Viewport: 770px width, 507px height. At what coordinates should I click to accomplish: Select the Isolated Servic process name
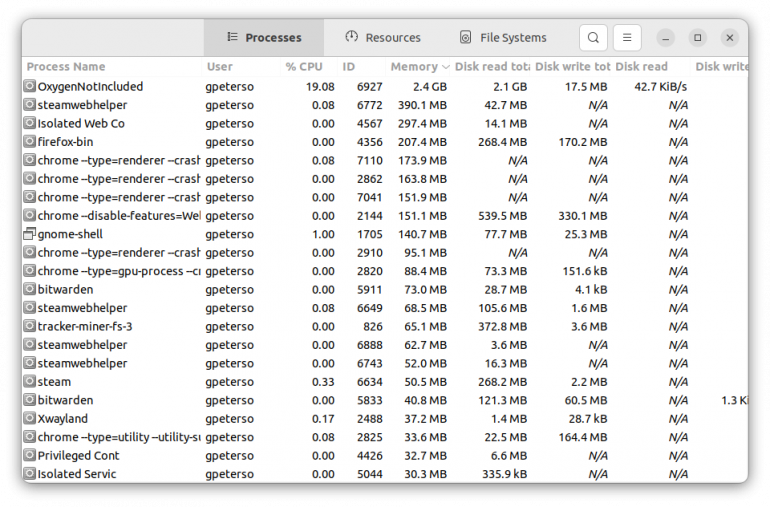pos(77,474)
